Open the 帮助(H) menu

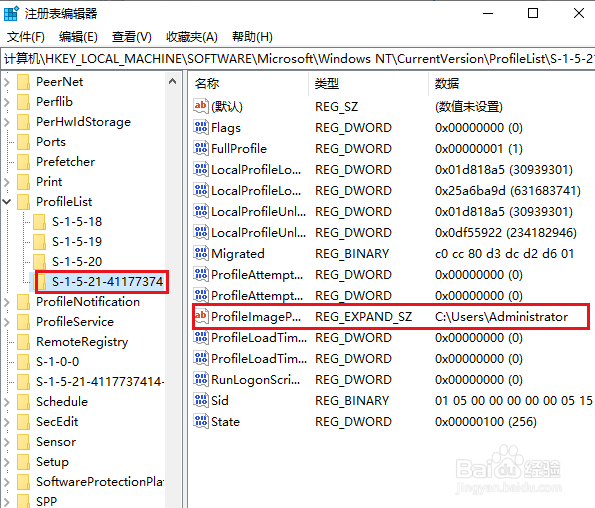(252, 37)
